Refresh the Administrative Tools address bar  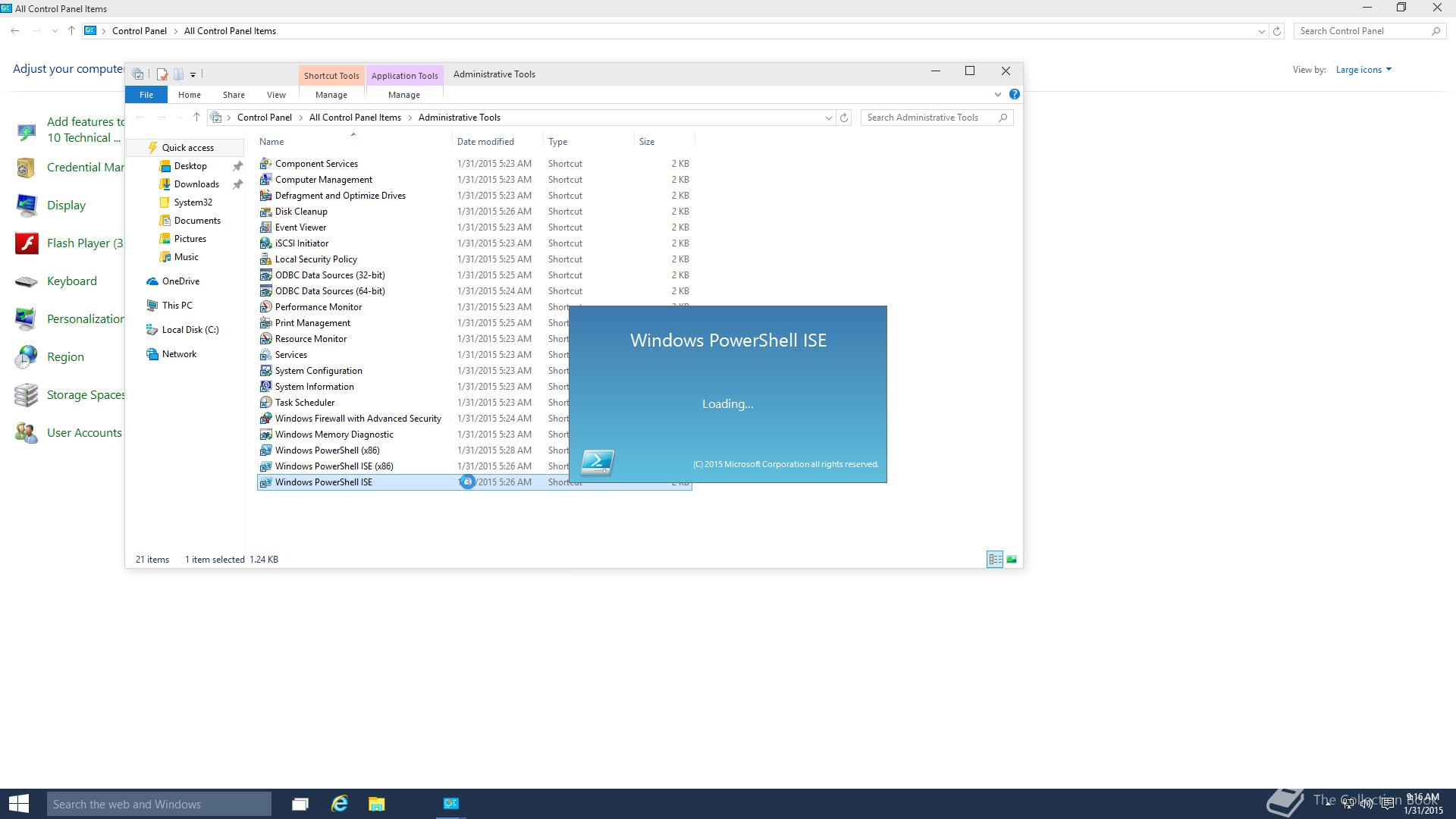tap(844, 118)
